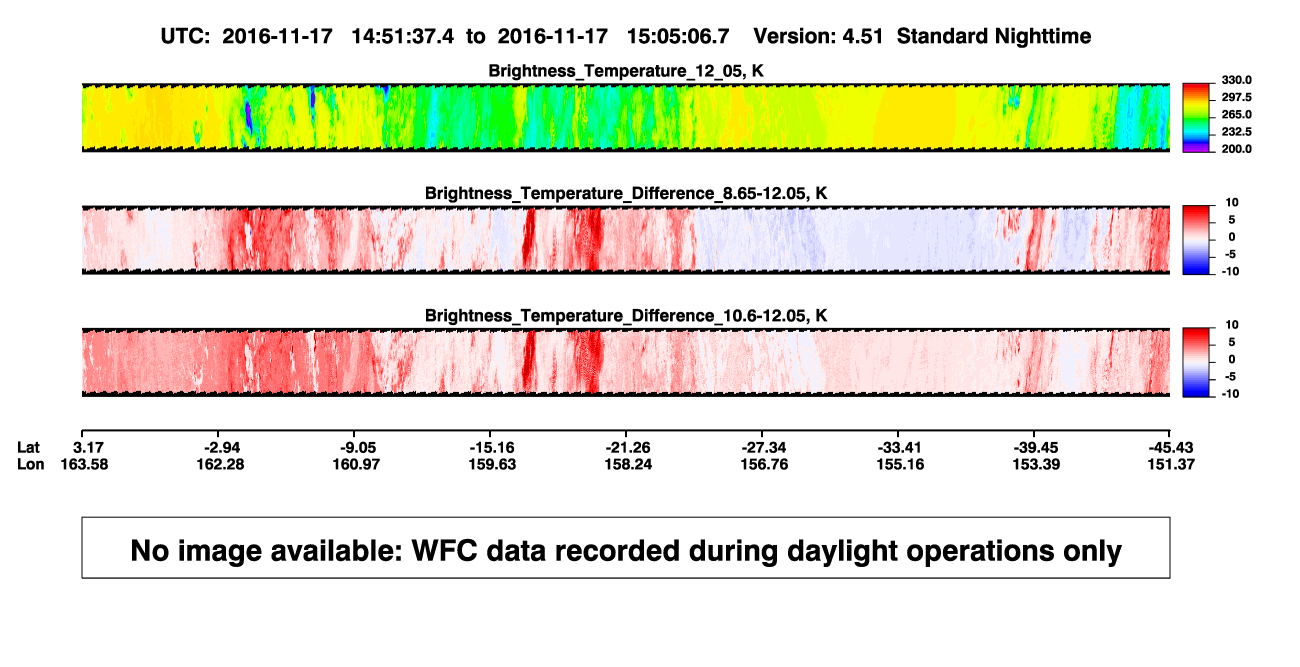Click the red-blue colorbar of 10.6-12.05 plot
This screenshot has height=667, width=1300.
pos(1197,362)
